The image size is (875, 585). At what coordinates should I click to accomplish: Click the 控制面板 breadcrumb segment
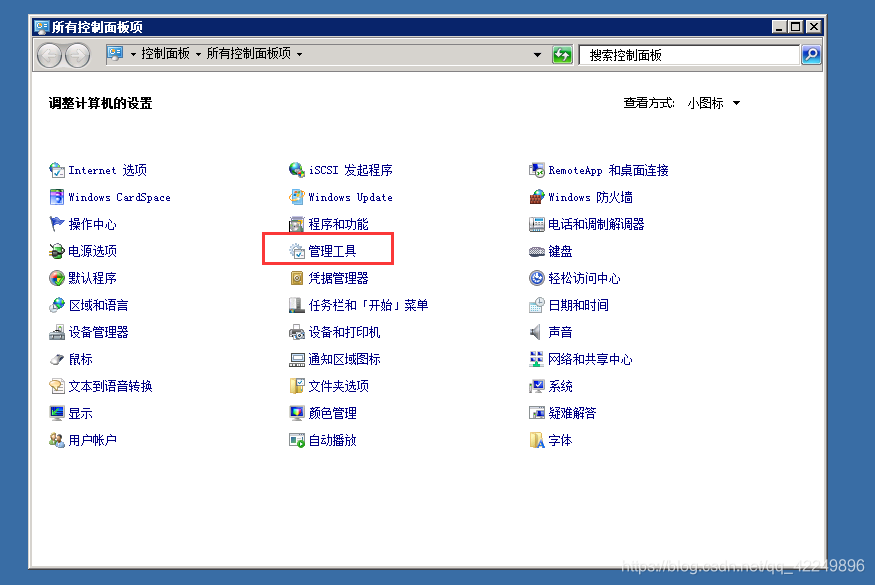click(x=165, y=54)
